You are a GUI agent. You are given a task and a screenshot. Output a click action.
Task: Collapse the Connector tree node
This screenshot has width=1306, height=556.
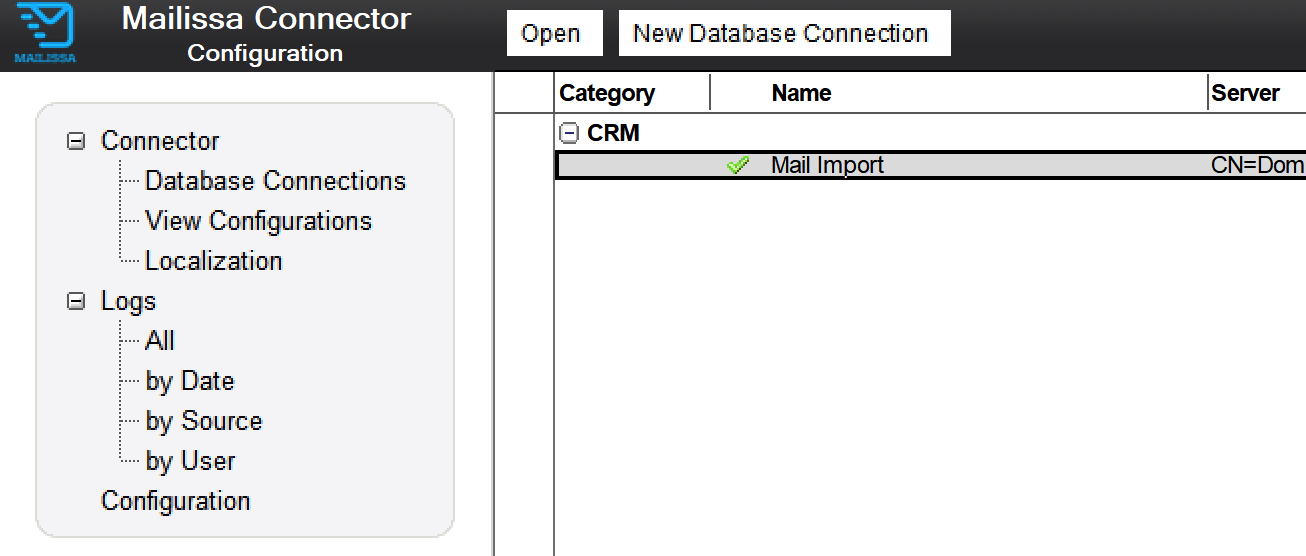76,141
